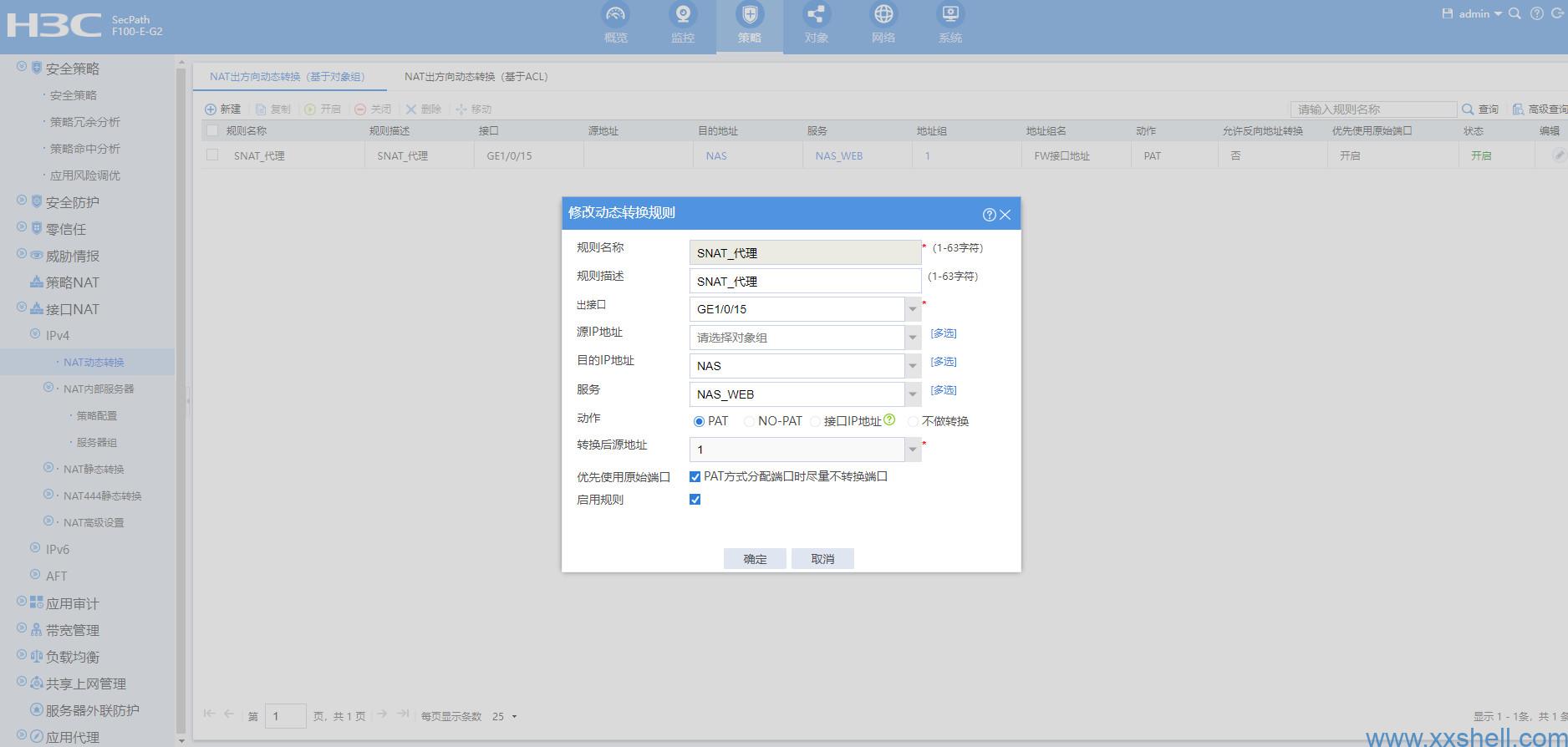1568x747 pixels.
Task: Open the 策略 policy icon
Action: point(750,14)
